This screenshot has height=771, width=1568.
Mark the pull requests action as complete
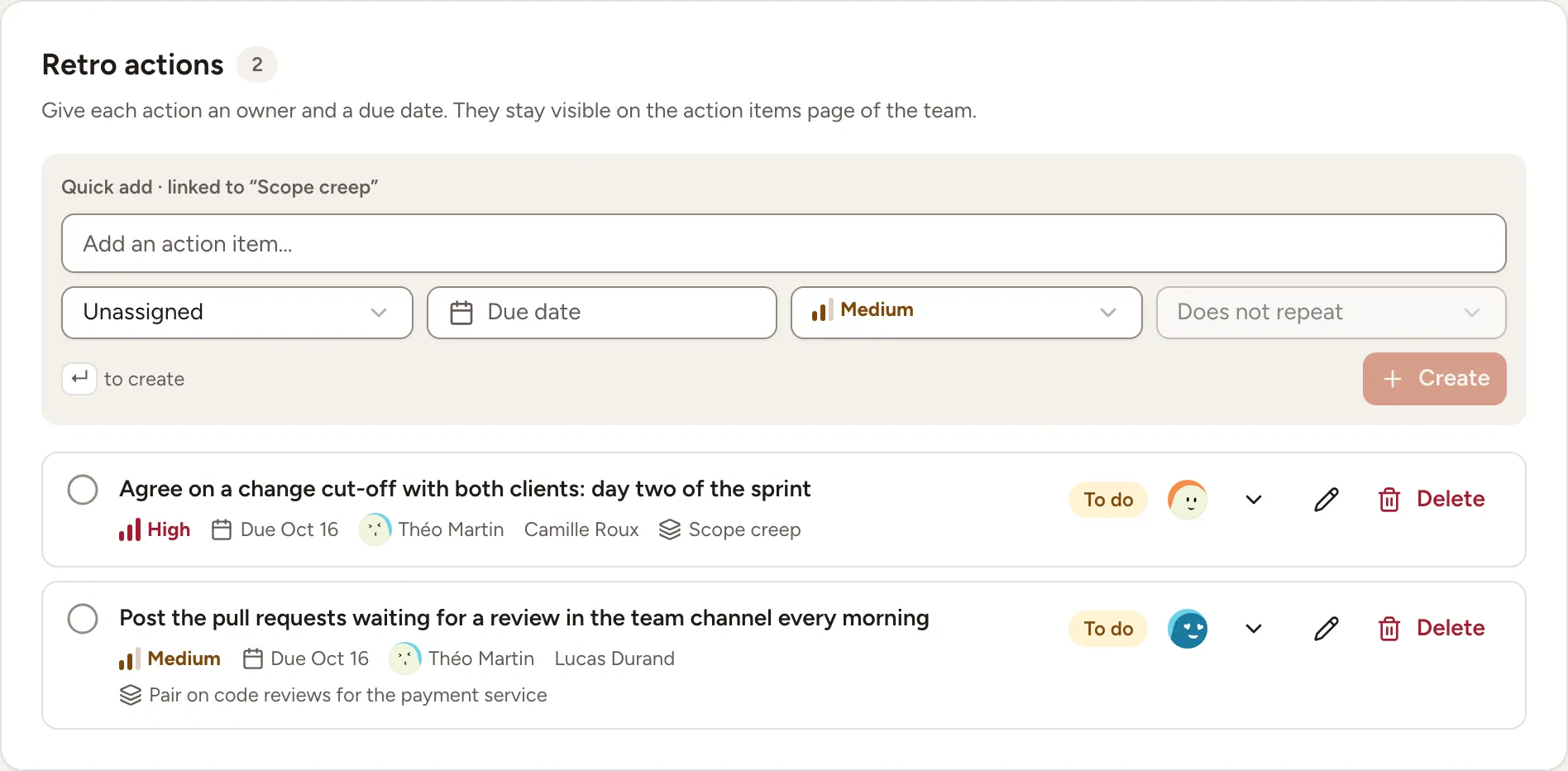83,619
